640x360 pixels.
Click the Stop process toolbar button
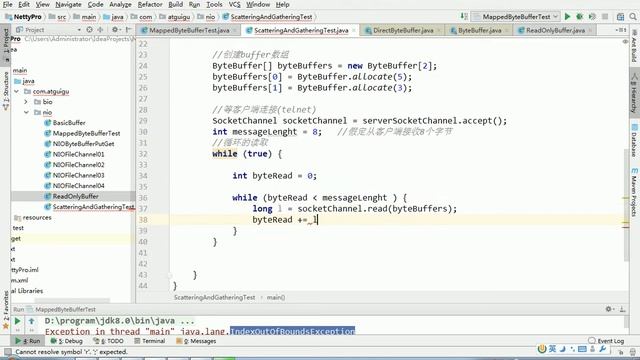[605, 17]
